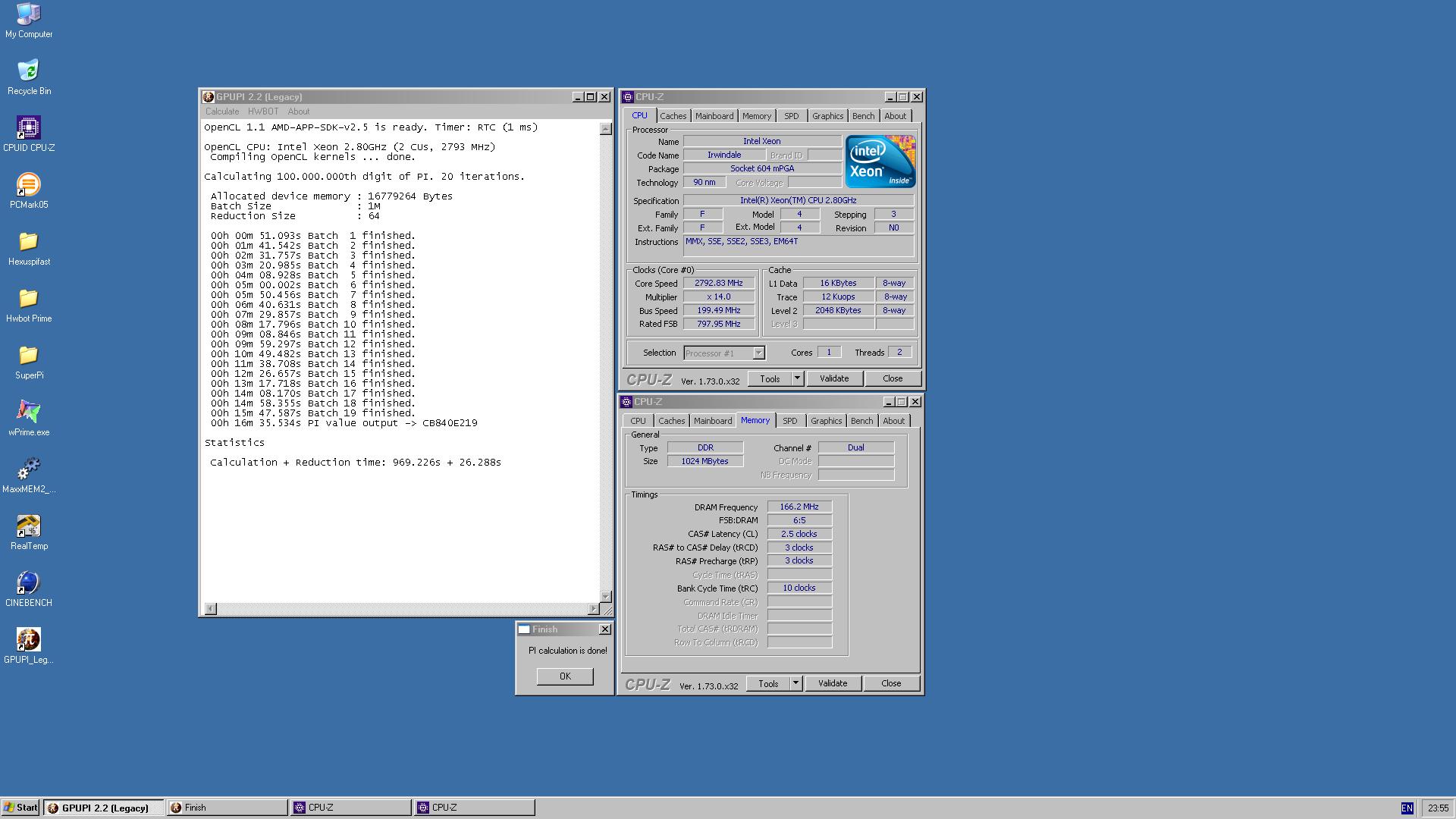Switch to Mainboard tab in upper CPU-Z
The height and width of the screenshot is (819, 1456).
coord(714,116)
